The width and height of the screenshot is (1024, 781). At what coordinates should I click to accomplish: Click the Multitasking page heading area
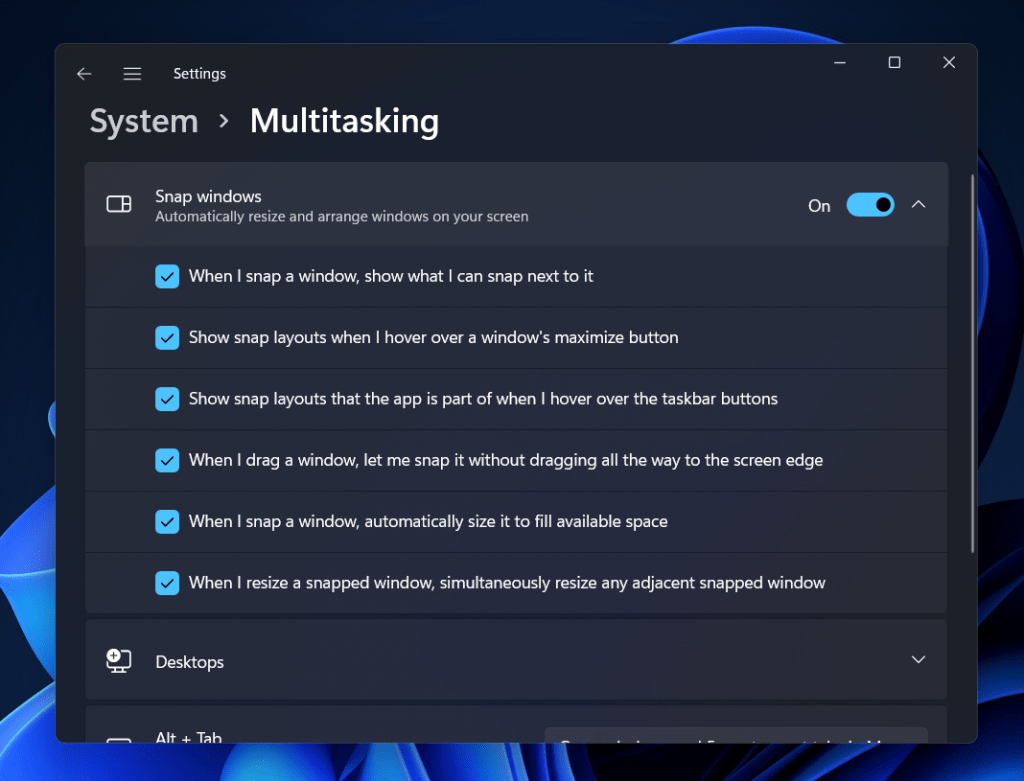tap(344, 121)
